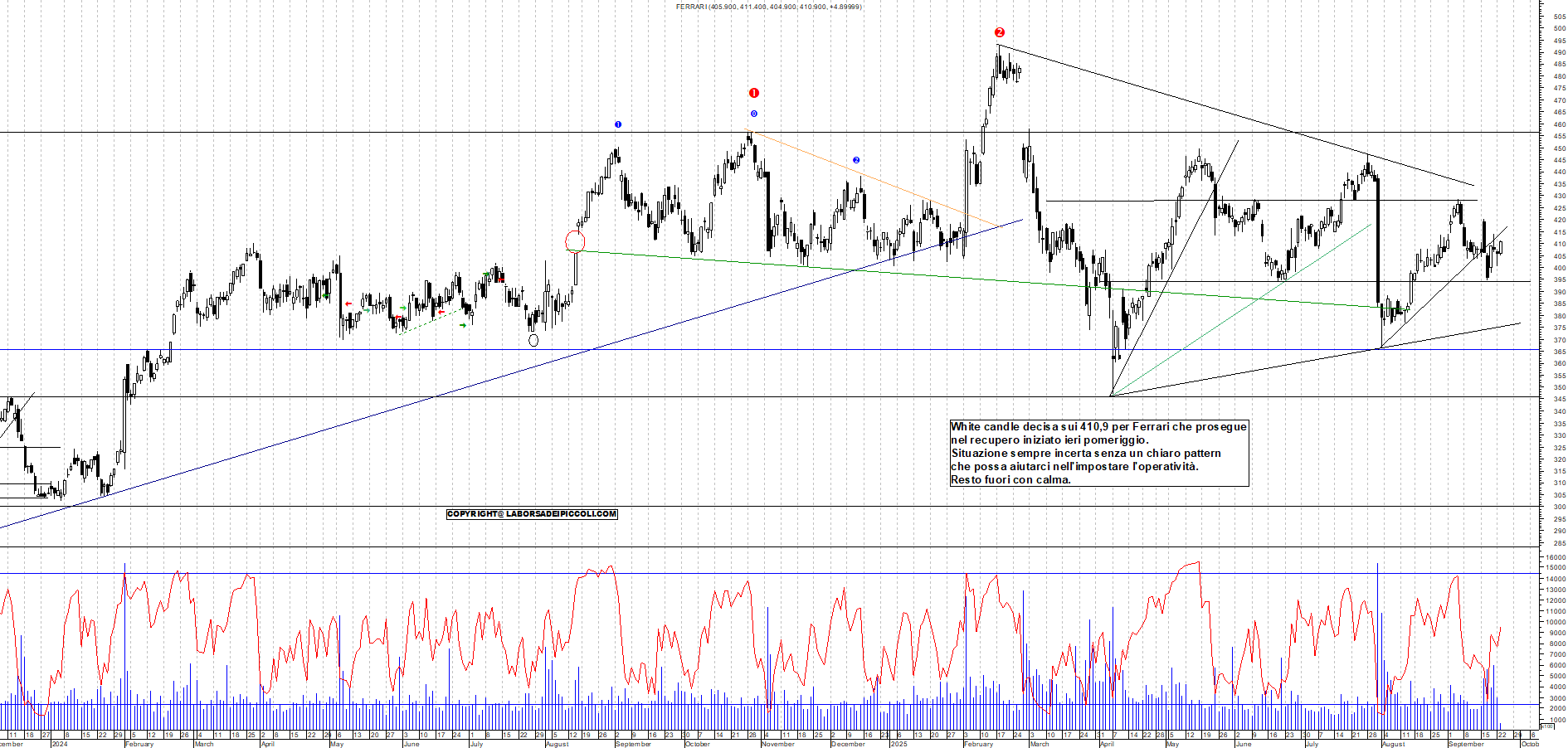Screen dimensions: 1568x748
Task: Click the '300' price axis label
Action: point(1560,507)
